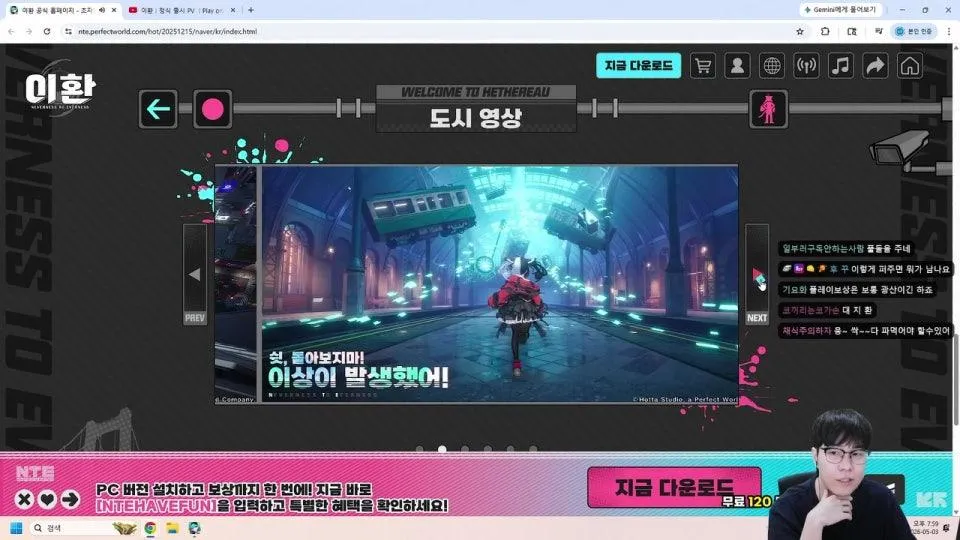Show the previous video with the PREV arrow
The image size is (960, 540).
pos(195,274)
